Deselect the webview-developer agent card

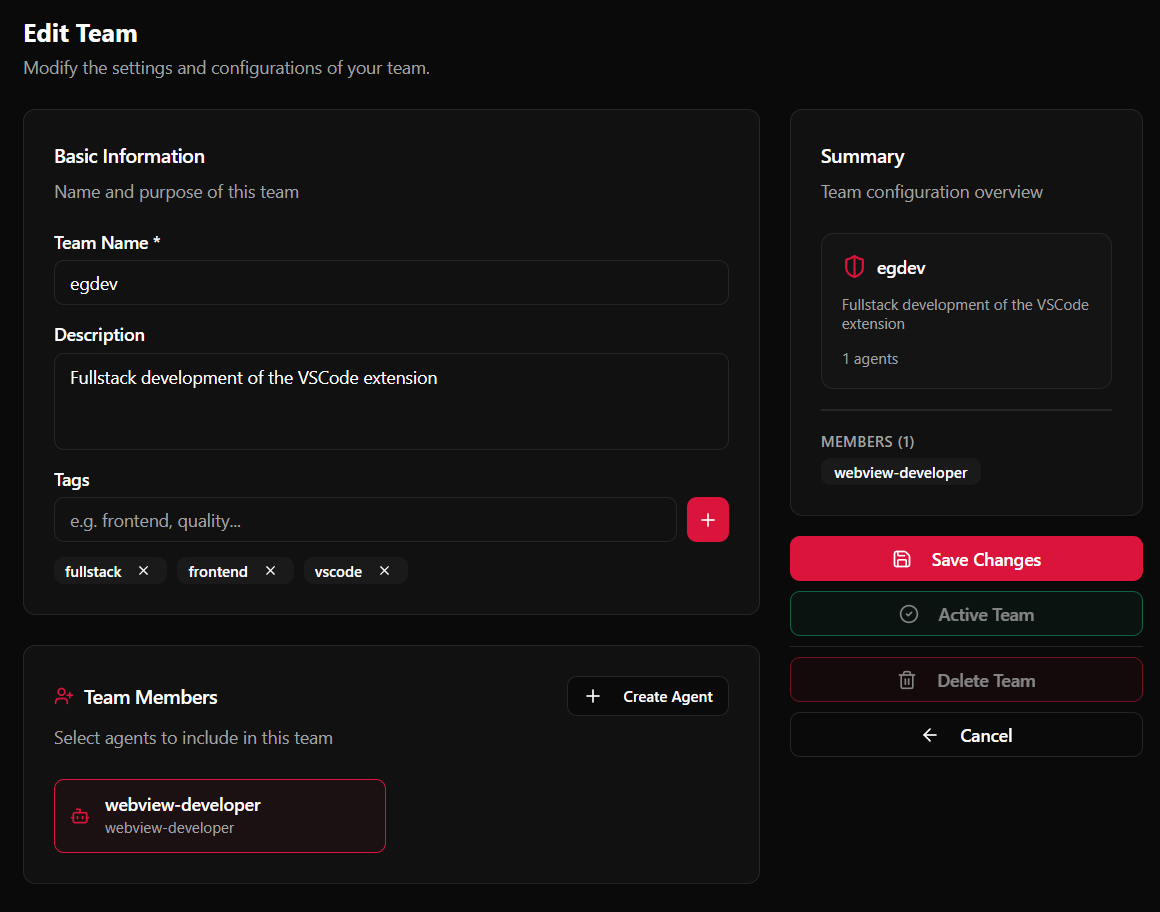(220, 816)
